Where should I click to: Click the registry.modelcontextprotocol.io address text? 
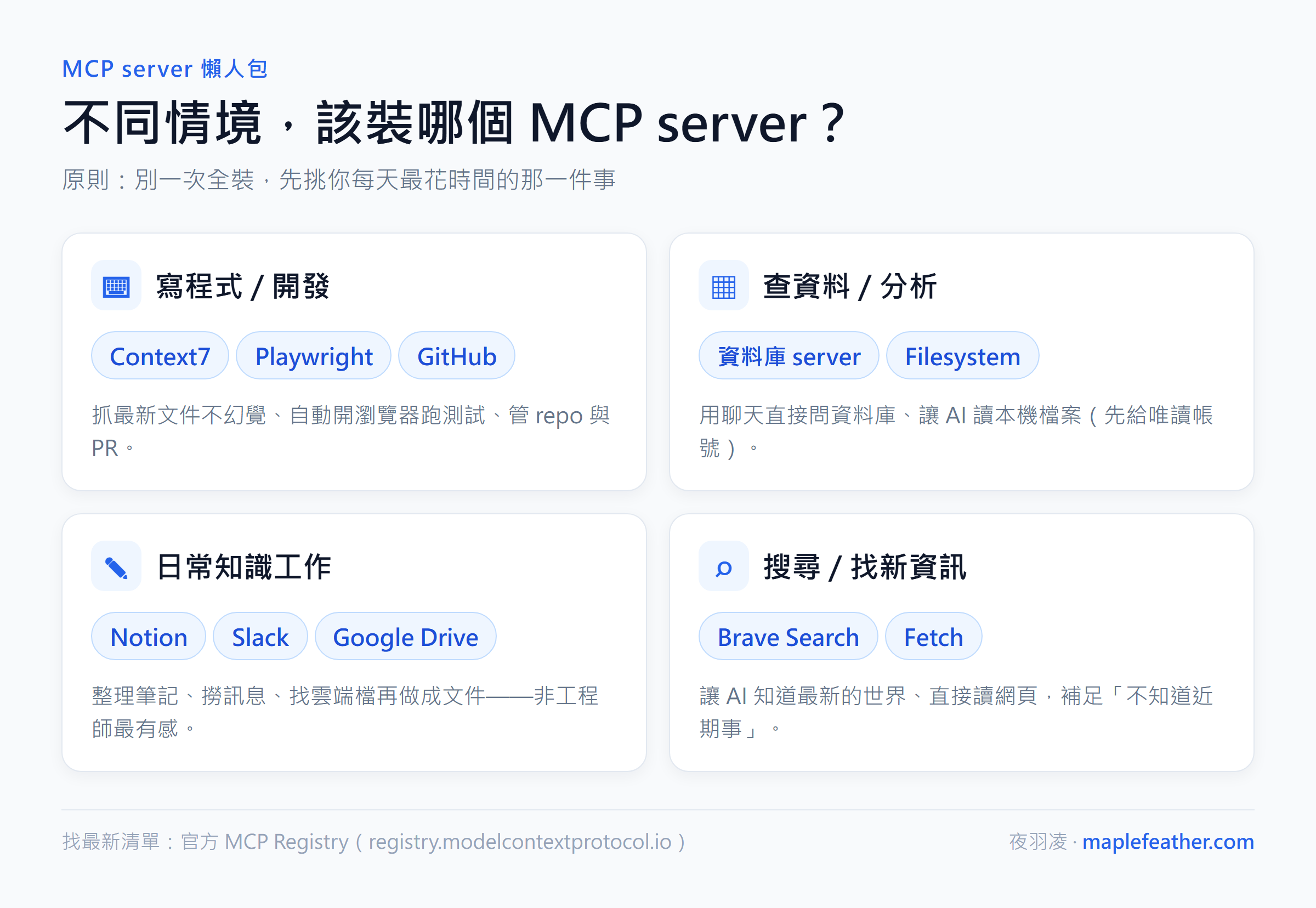pyautogui.click(x=520, y=842)
